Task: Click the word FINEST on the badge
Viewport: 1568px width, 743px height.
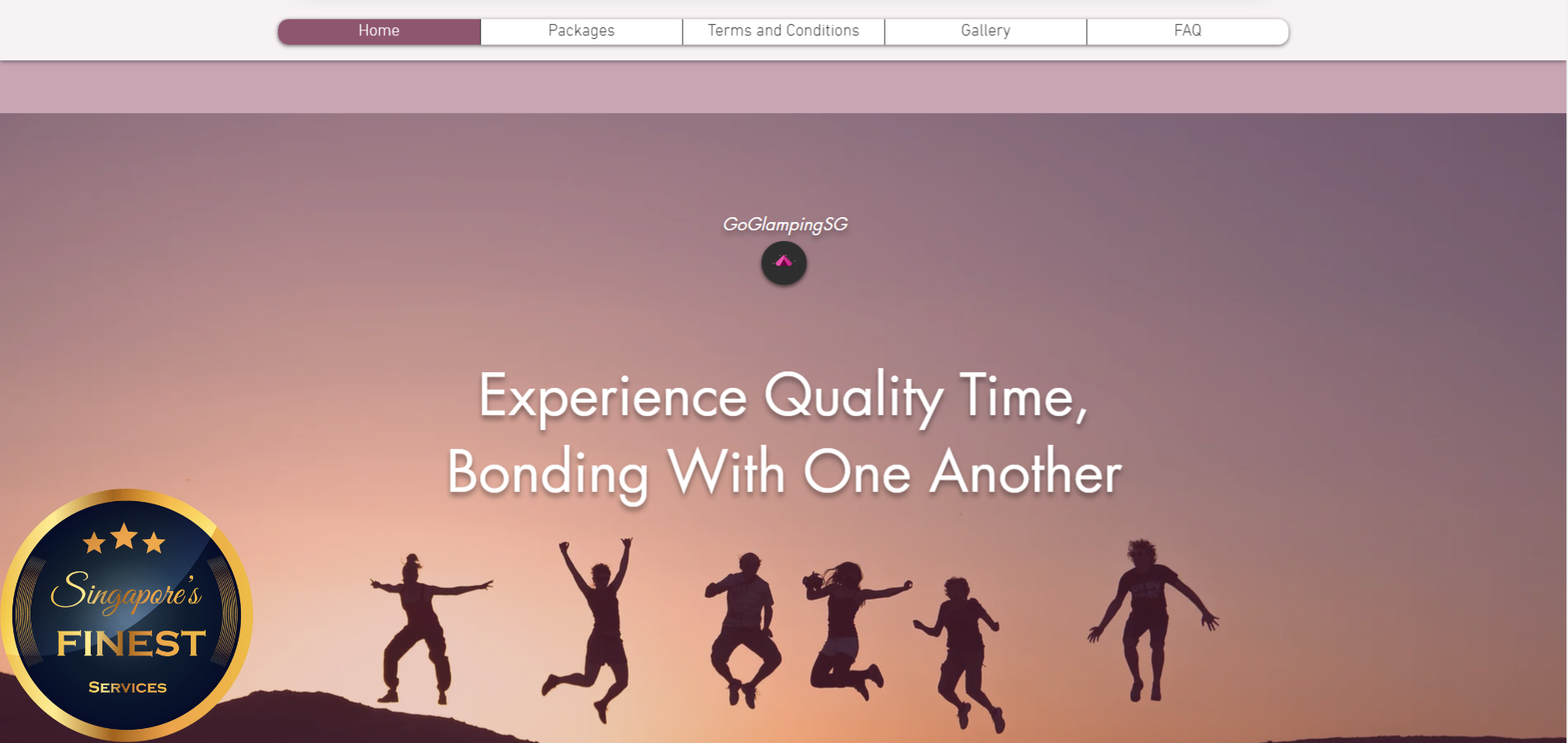Action: click(x=130, y=643)
